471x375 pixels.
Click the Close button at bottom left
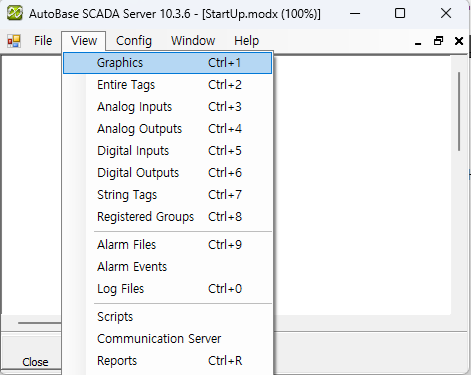click(x=35, y=362)
